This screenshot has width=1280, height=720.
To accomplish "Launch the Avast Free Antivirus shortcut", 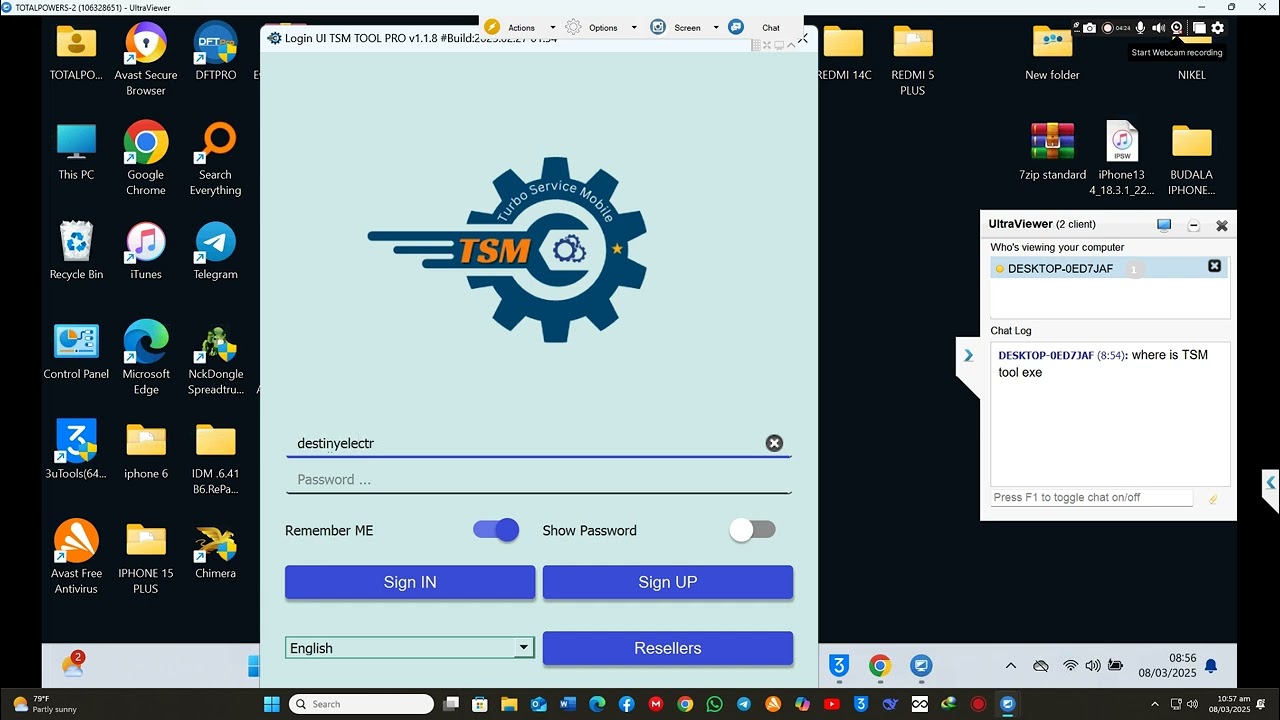I will point(76,557).
